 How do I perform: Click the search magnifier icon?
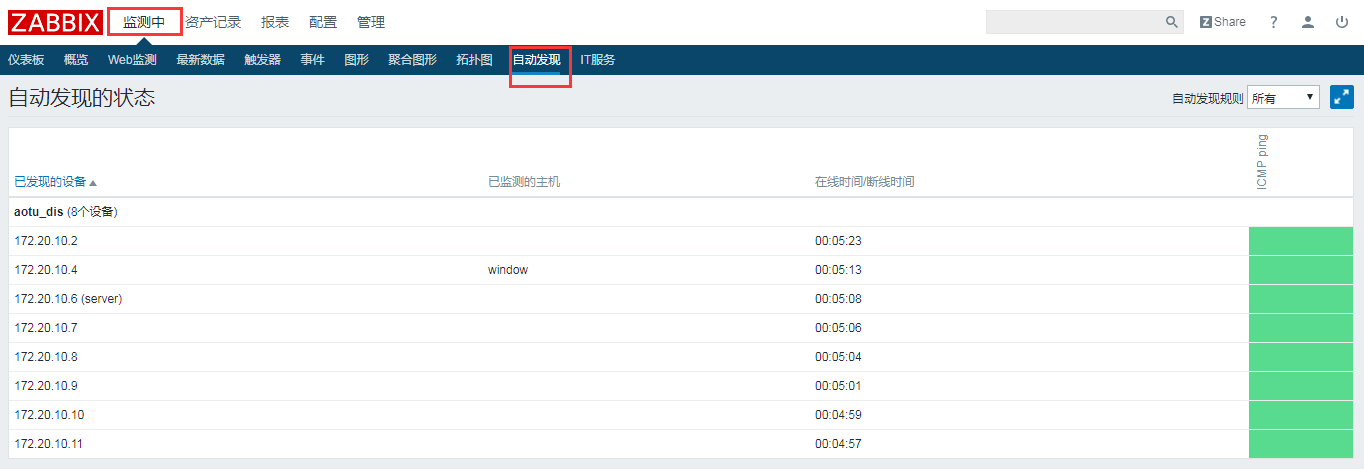coord(1172,22)
